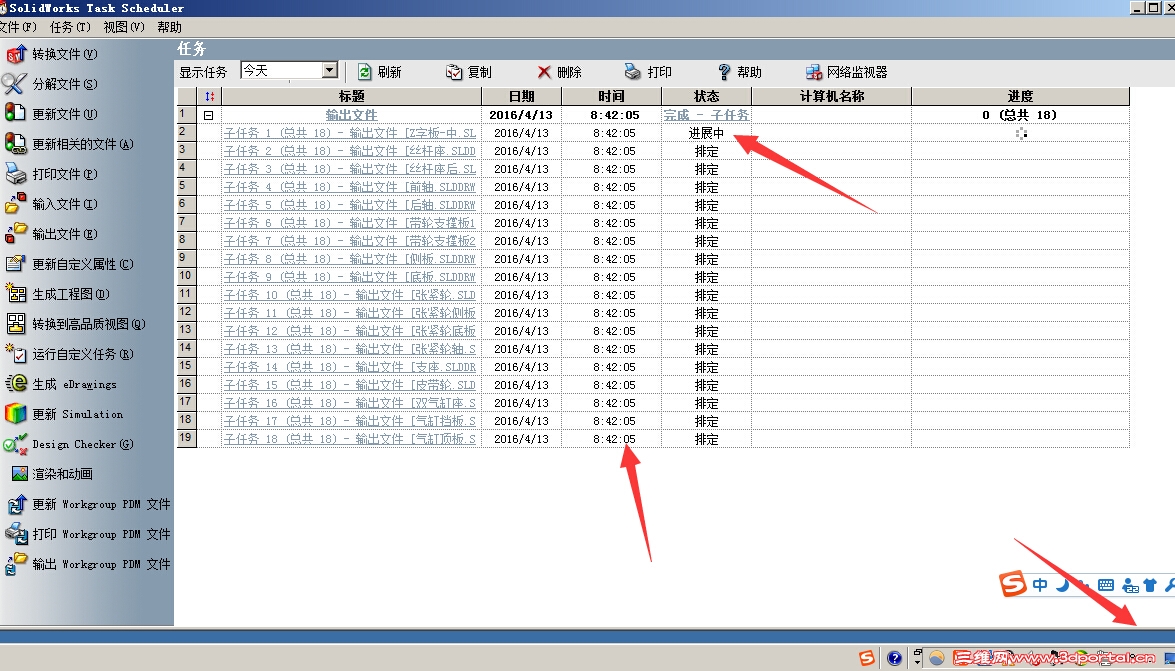
Task: Open the 文件 menu
Action: (x=18, y=27)
